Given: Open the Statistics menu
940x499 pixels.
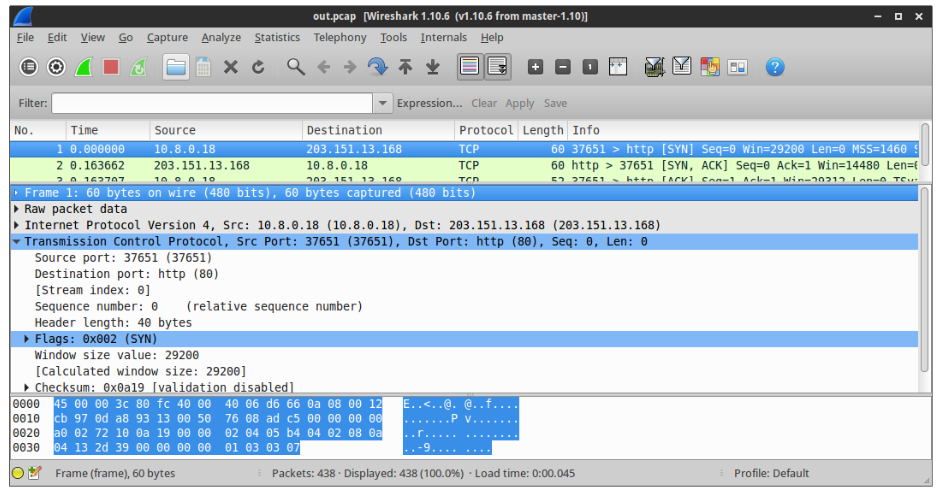Looking at the screenshot, I should (x=277, y=37).
